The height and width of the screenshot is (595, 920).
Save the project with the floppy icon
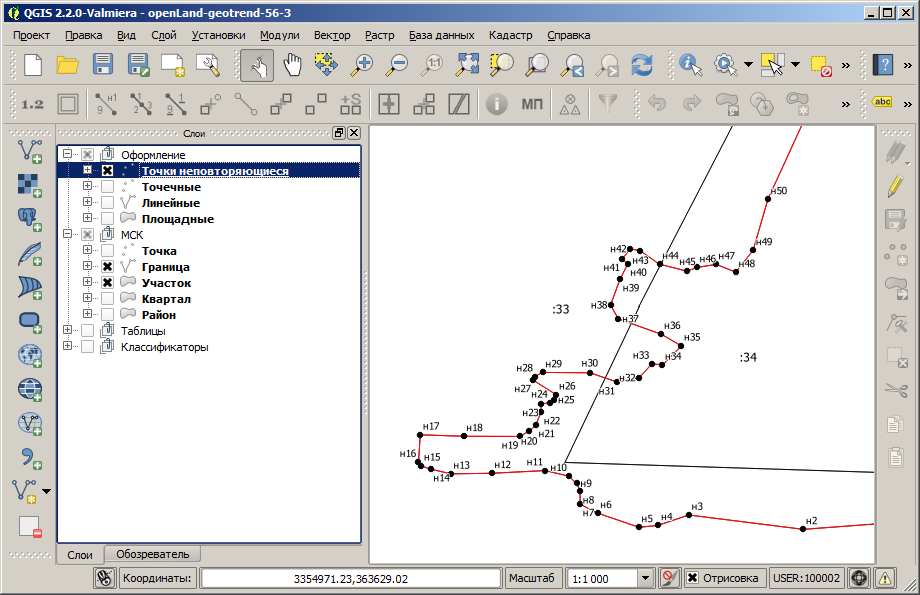(x=103, y=65)
